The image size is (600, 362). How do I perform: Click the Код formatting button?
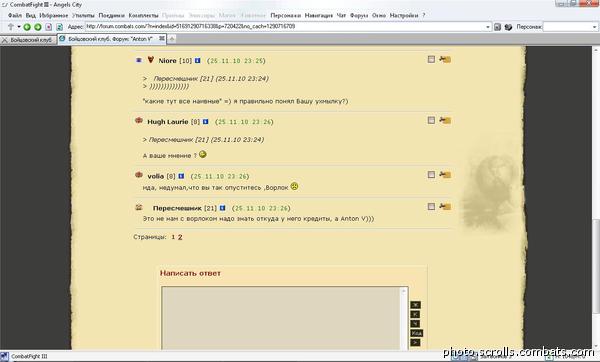coord(417,333)
